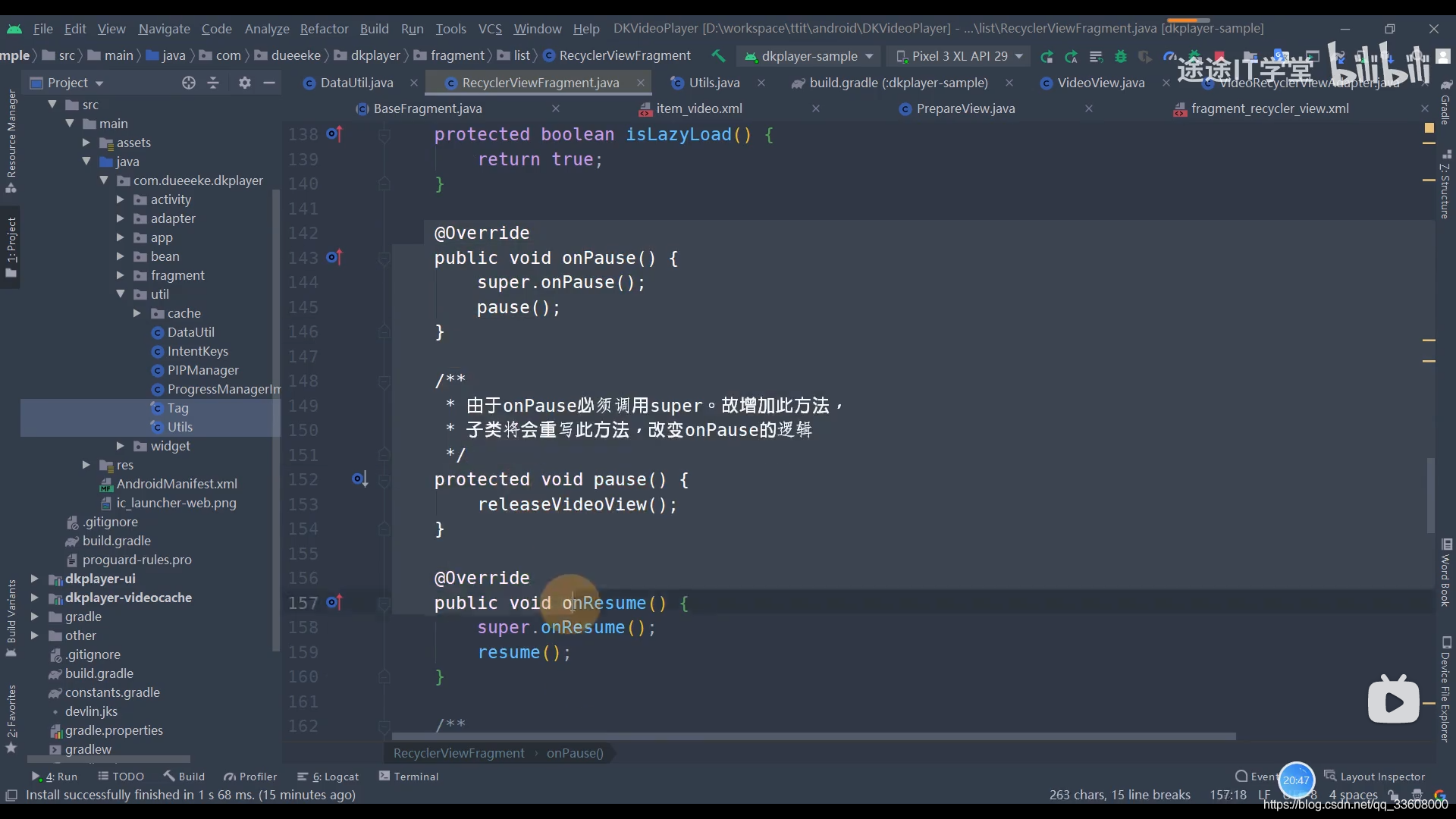This screenshot has width=1456, height=819.
Task: Open the Resource Manager side panel
Action: [x=11, y=140]
